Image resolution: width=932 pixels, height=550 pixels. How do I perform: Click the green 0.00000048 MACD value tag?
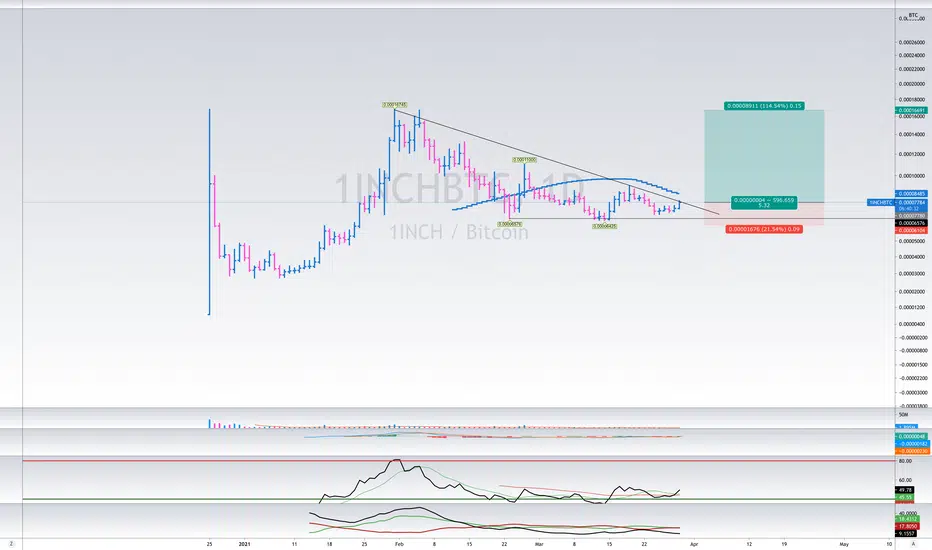coord(912,436)
